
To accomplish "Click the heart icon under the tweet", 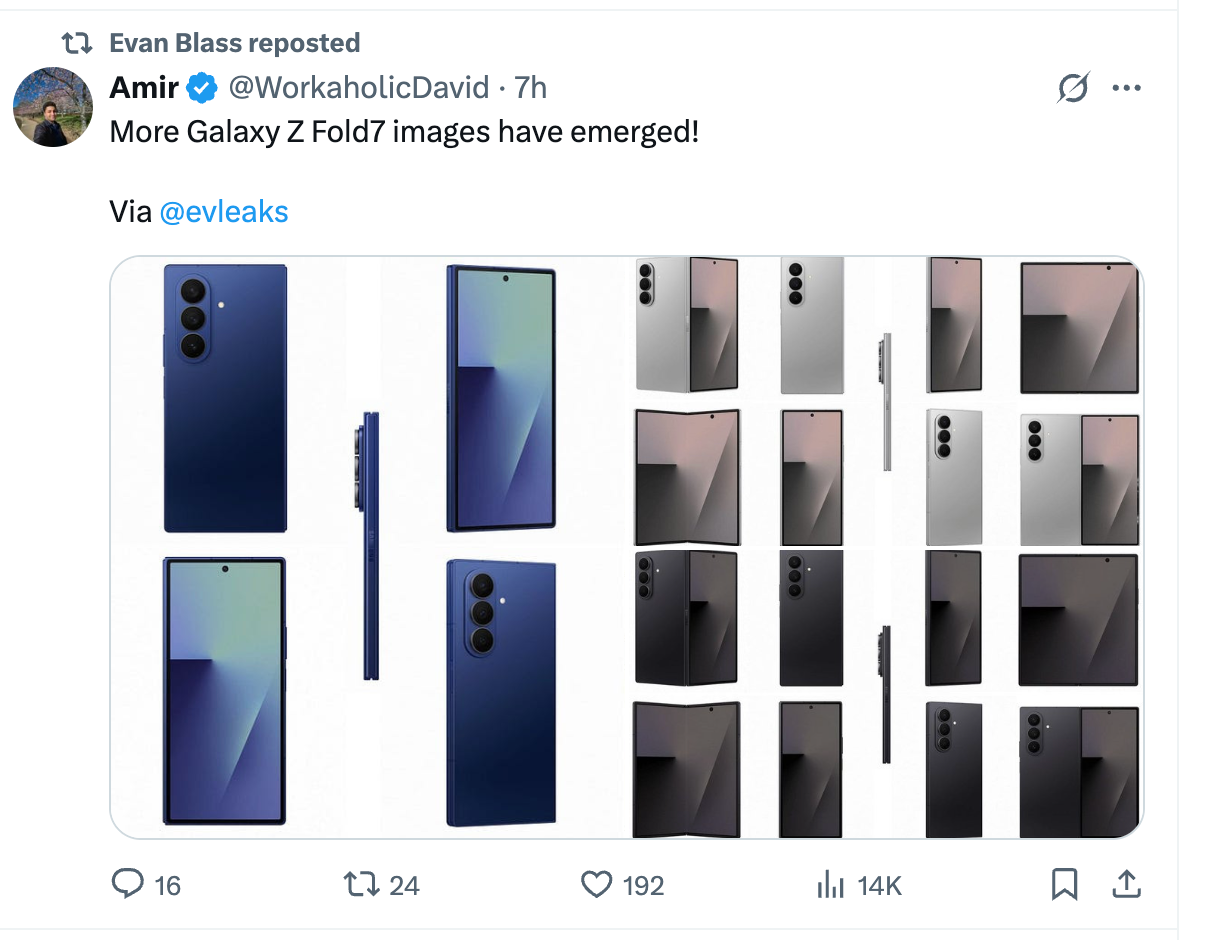I will coord(597,884).
